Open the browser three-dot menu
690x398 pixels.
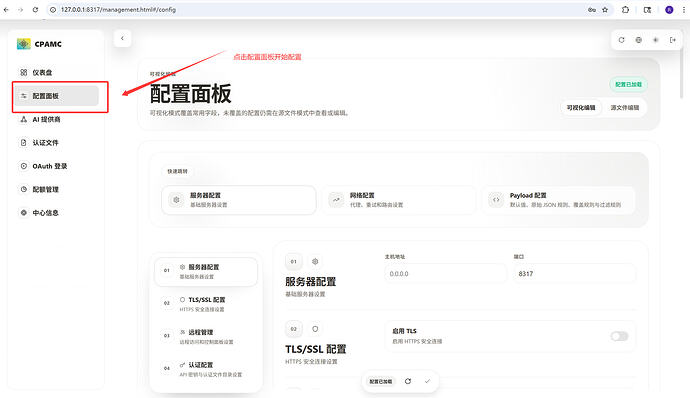[x=683, y=9]
